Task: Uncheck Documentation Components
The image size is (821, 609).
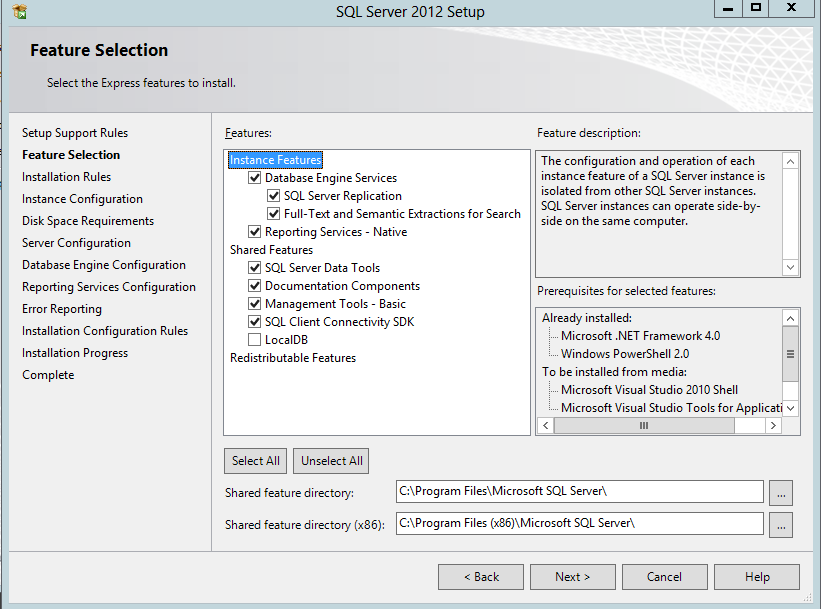Action: point(254,286)
